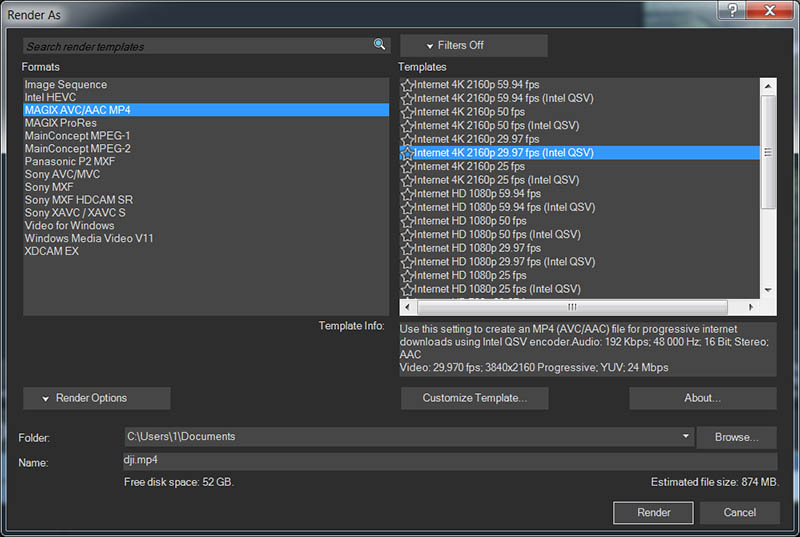Choose Video for Windows format
This screenshot has width=800, height=537.
coord(206,225)
